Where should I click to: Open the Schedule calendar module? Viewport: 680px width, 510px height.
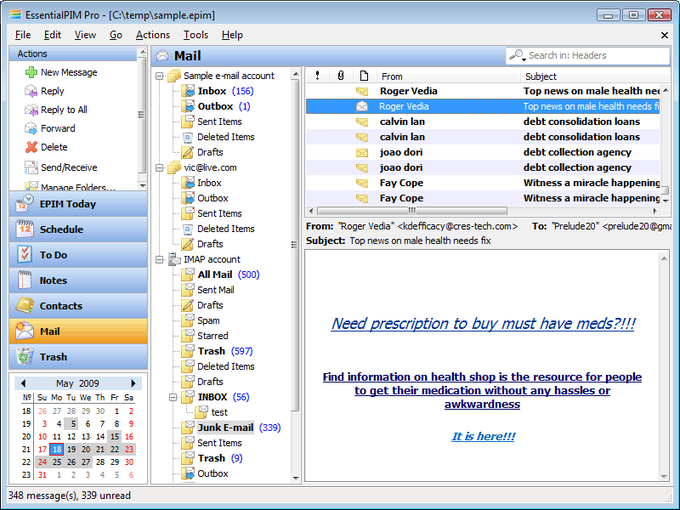click(x=78, y=229)
